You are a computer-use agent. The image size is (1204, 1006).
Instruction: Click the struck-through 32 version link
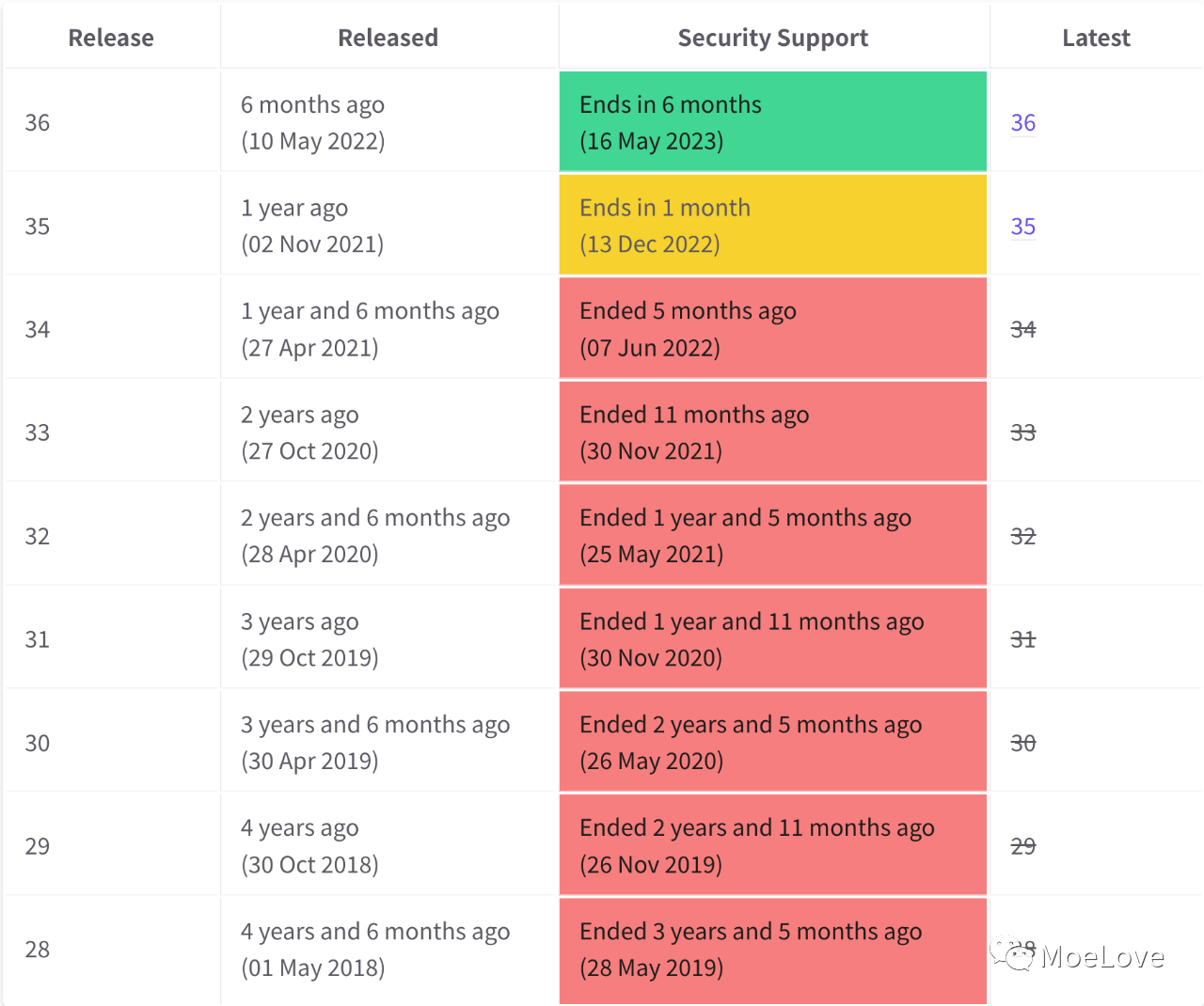tap(1022, 537)
